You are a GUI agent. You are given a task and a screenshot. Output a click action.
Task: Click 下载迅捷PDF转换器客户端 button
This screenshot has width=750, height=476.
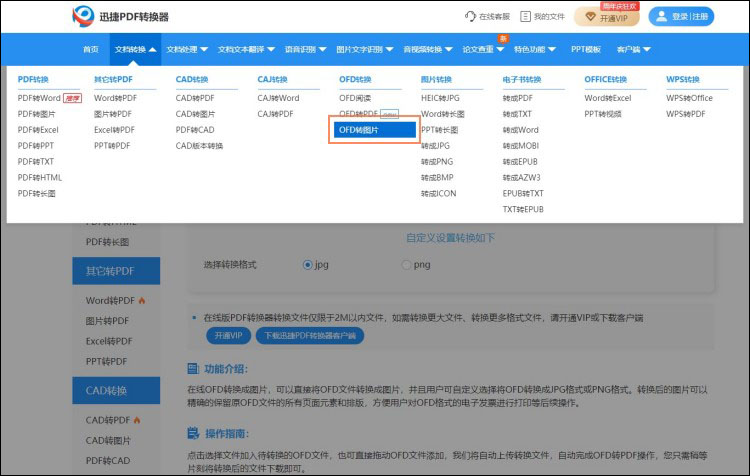pos(310,335)
